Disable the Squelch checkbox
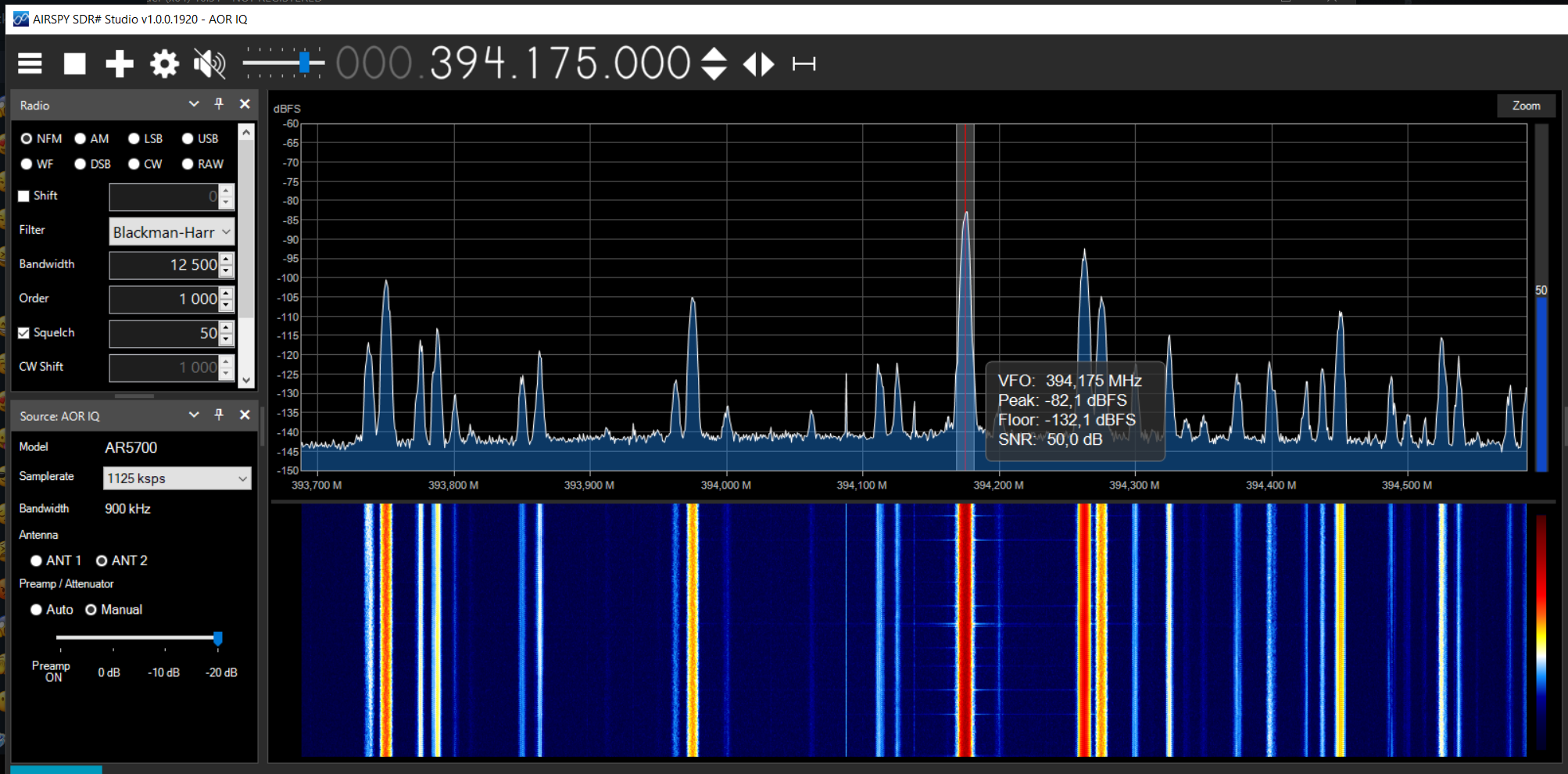Image resolution: width=1568 pixels, height=774 pixels. point(24,333)
